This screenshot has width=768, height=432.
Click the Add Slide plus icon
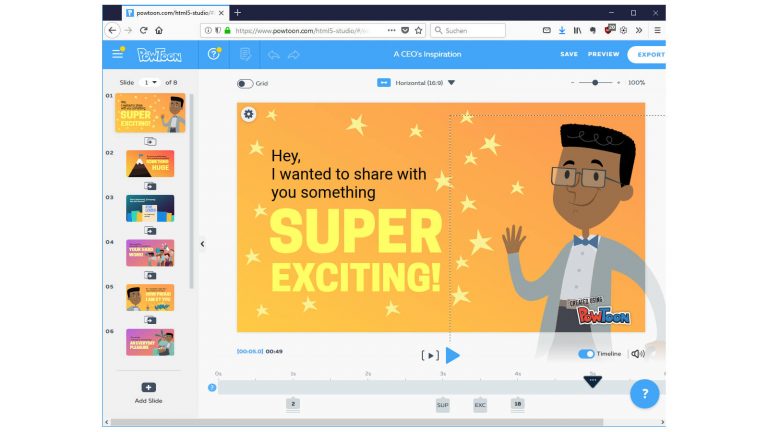pyautogui.click(x=148, y=387)
